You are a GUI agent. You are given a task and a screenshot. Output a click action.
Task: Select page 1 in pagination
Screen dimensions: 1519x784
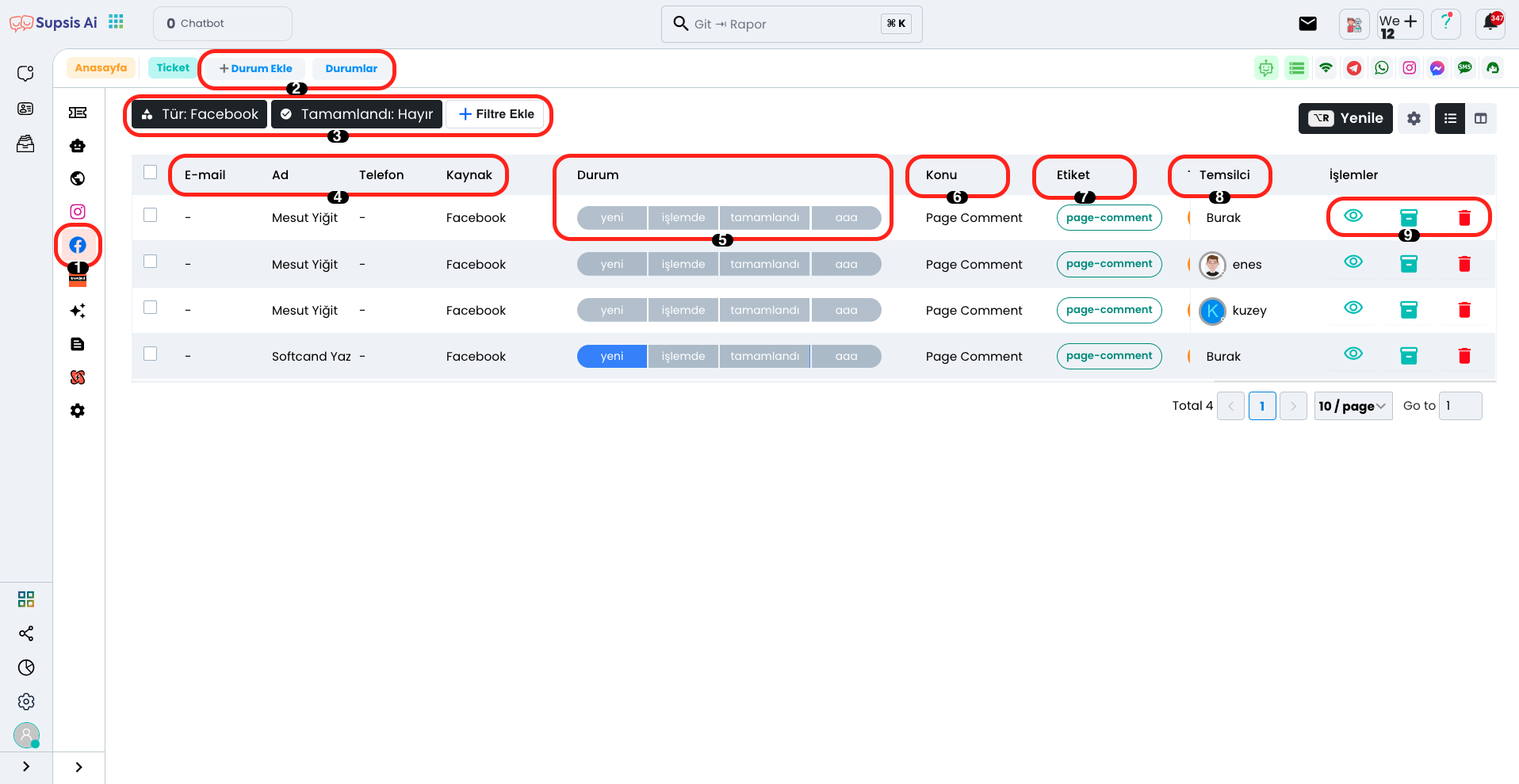pos(1262,406)
